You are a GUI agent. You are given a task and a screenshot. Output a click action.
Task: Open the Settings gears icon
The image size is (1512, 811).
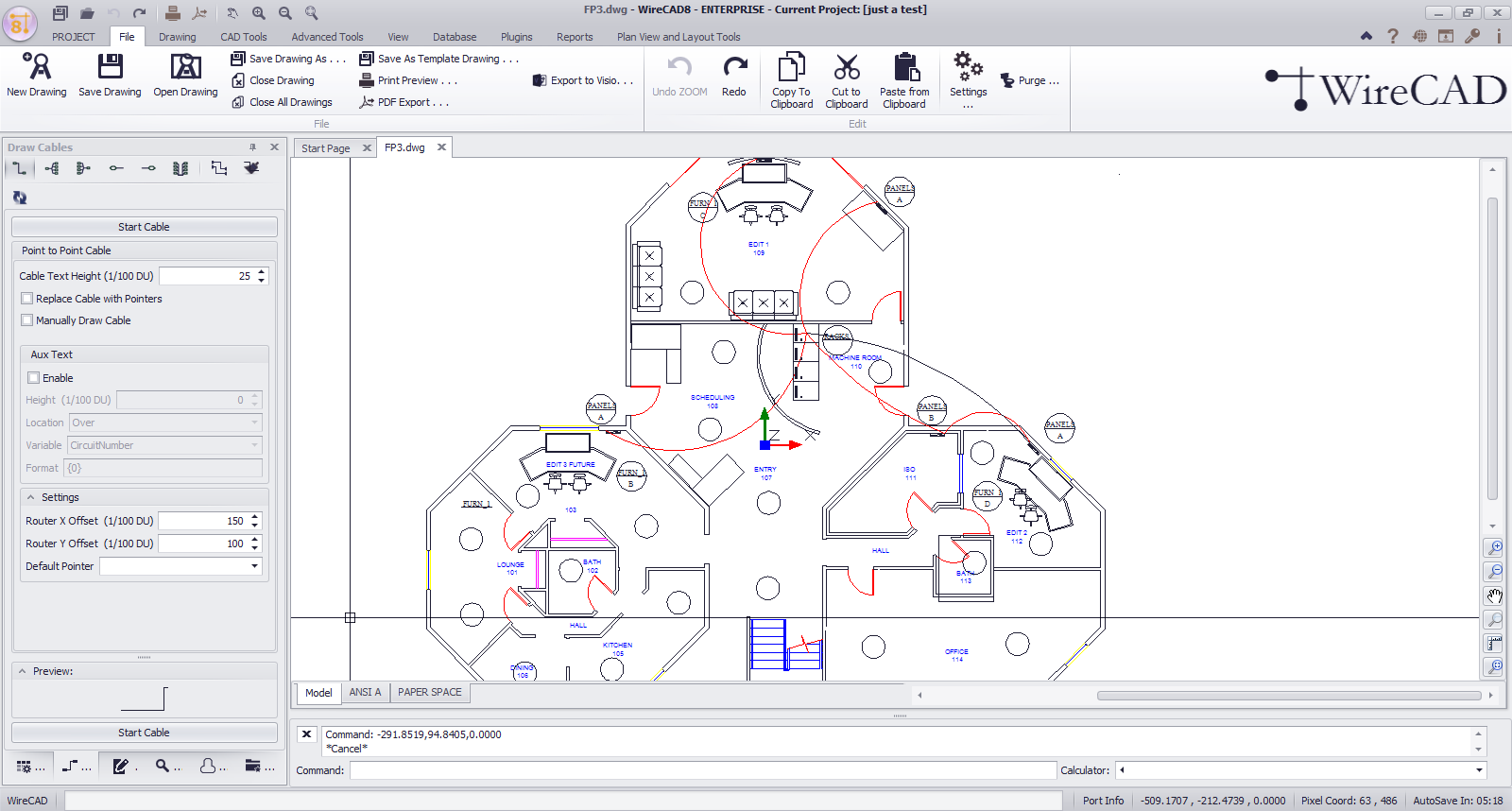coord(968,66)
